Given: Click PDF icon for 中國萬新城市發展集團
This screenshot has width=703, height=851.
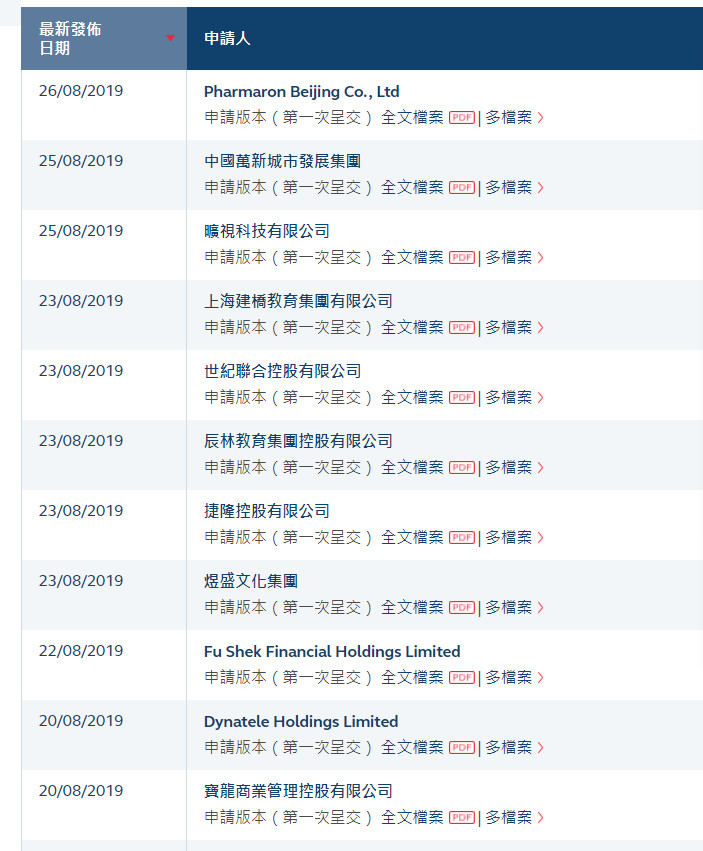Looking at the screenshot, I should pyautogui.click(x=461, y=187).
